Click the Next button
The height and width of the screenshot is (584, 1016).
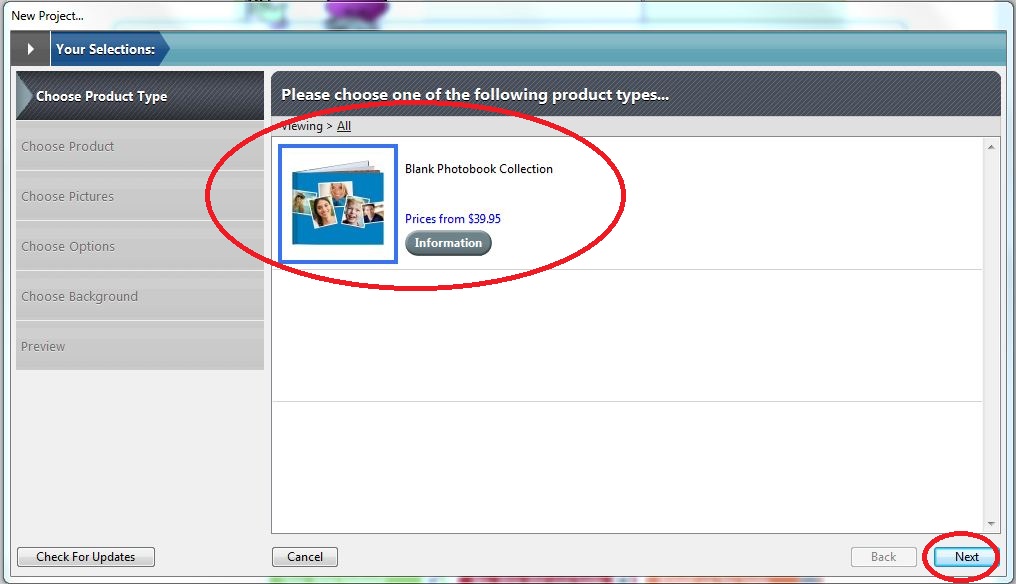[966, 557]
